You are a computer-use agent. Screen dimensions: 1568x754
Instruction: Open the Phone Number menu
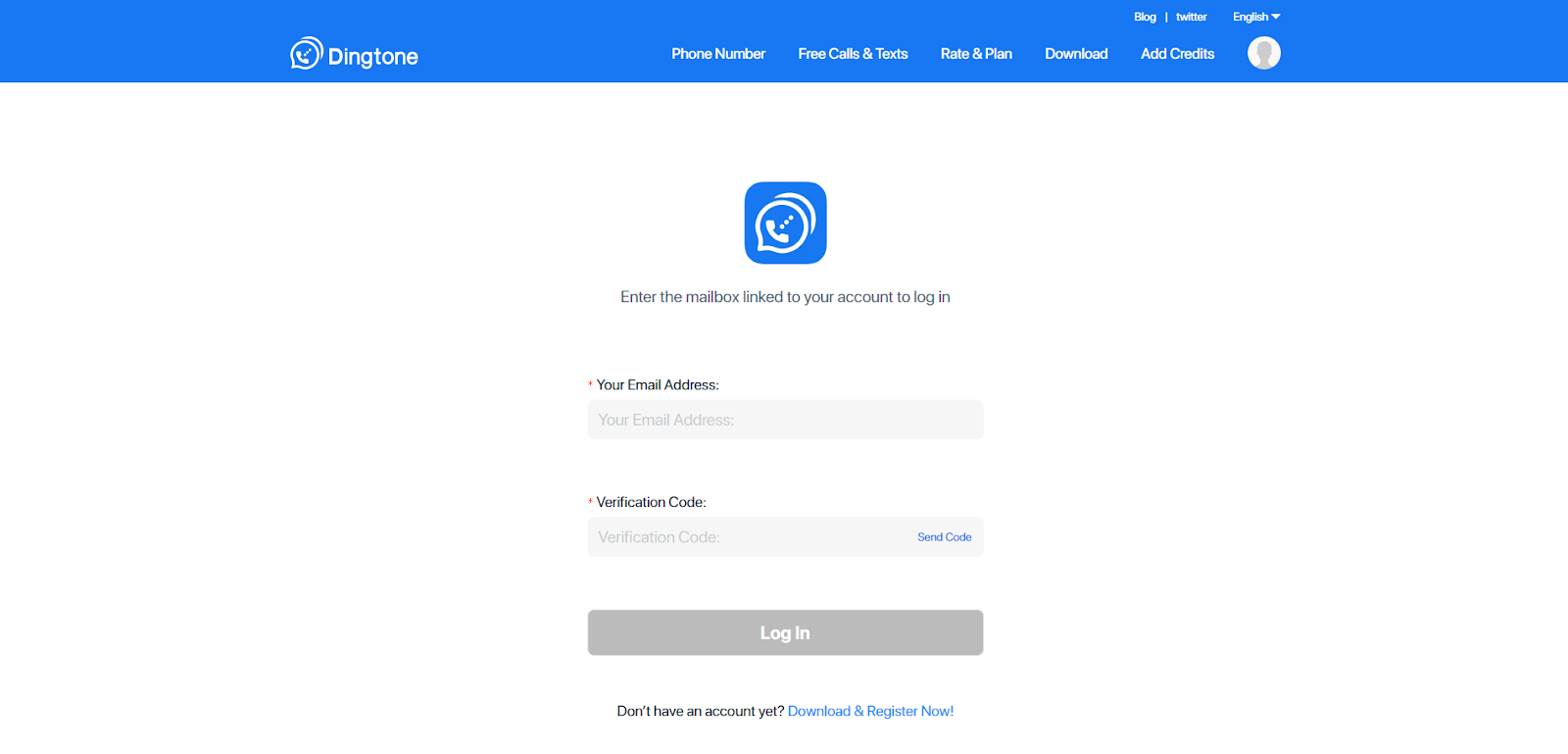(x=718, y=54)
